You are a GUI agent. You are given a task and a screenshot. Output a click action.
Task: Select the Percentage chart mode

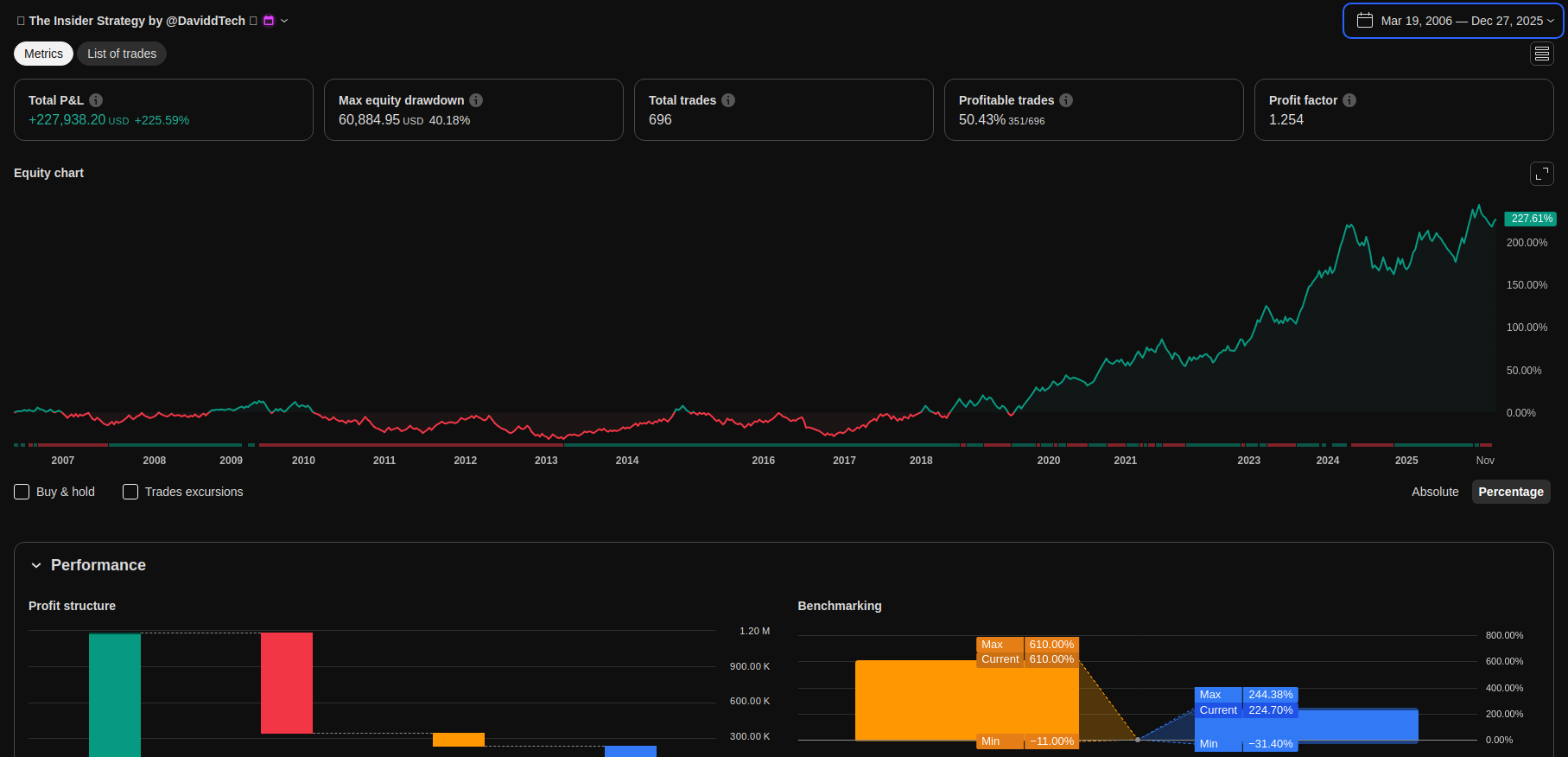(x=1510, y=492)
